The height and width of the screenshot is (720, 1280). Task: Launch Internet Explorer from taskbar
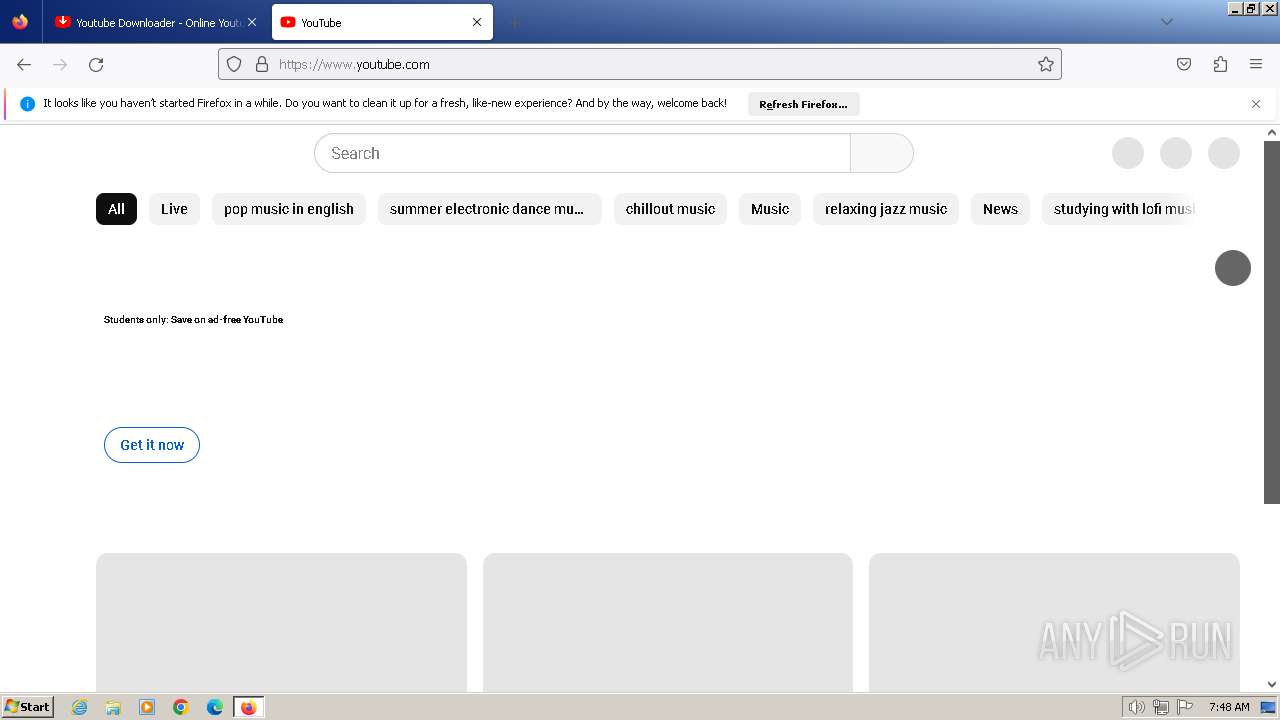(x=80, y=707)
